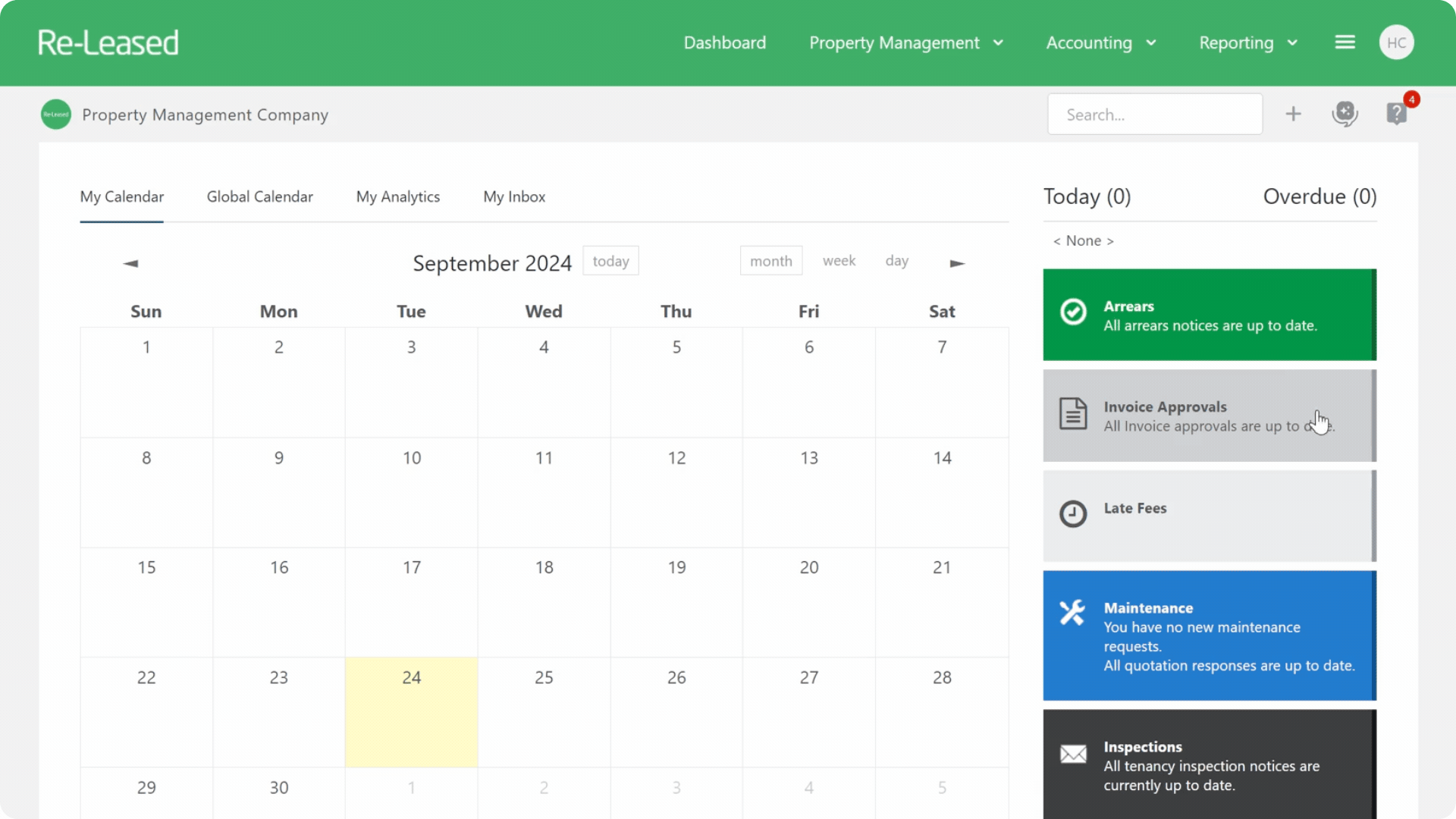Go to previous month with left arrow
Screen dimensions: 1456x819
click(130, 263)
